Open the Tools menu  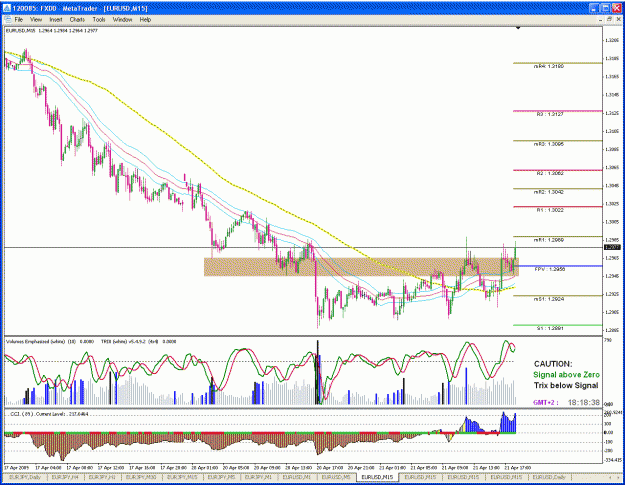tap(99, 20)
